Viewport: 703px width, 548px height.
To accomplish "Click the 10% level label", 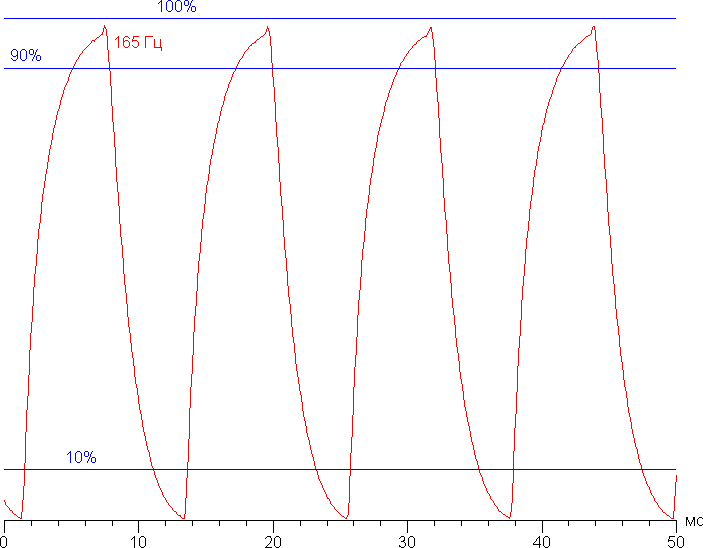I will click(81, 457).
